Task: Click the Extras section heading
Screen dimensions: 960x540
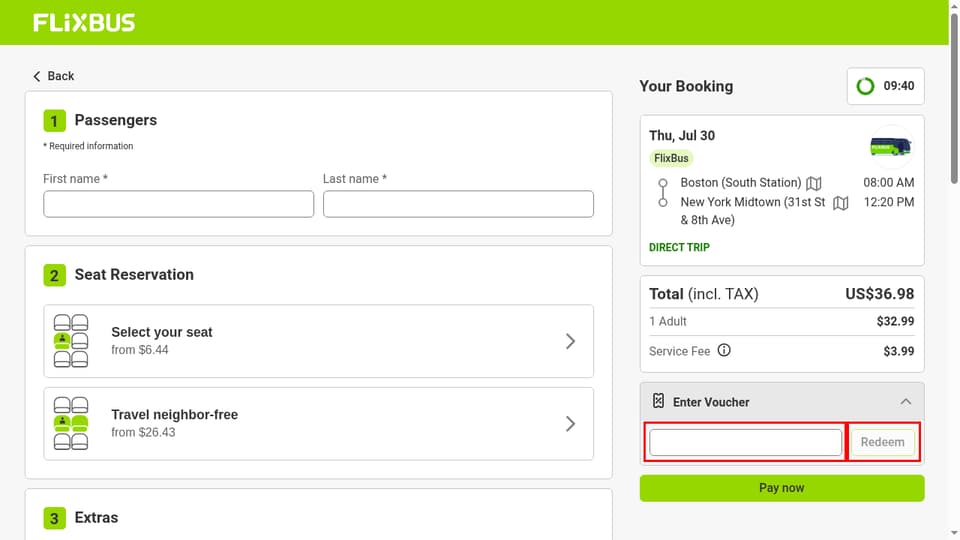Action: tap(96, 517)
